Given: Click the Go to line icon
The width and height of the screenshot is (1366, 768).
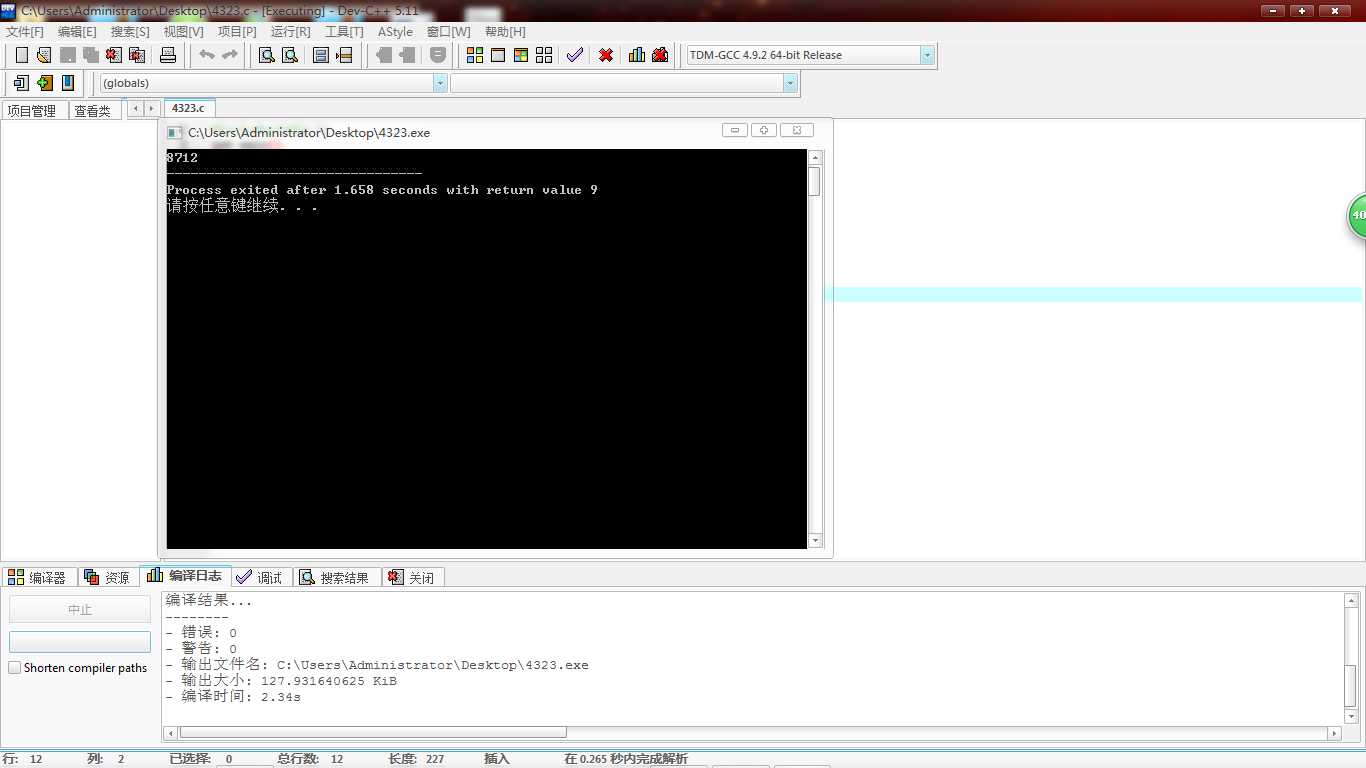Looking at the screenshot, I should click(x=344, y=55).
